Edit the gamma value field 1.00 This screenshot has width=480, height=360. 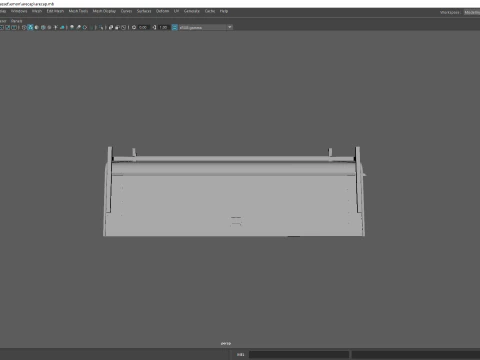163,27
